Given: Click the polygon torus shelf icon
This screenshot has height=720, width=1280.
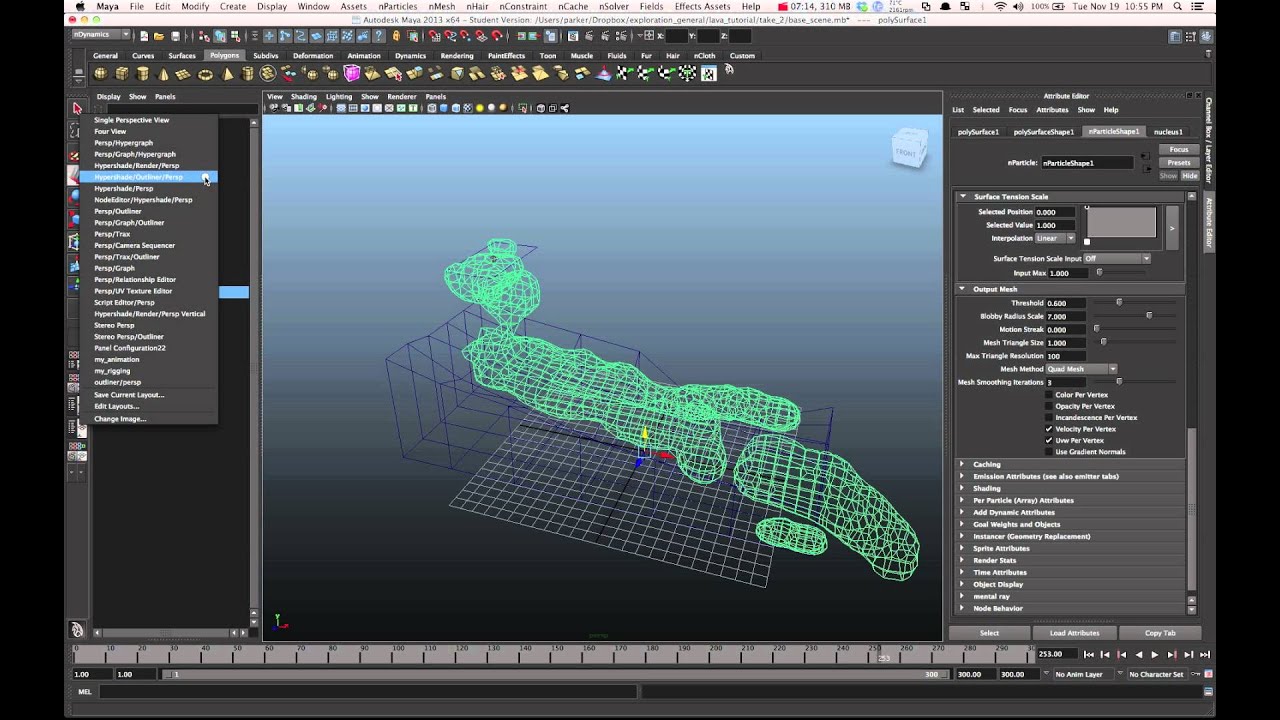Looking at the screenshot, I should (x=205, y=74).
